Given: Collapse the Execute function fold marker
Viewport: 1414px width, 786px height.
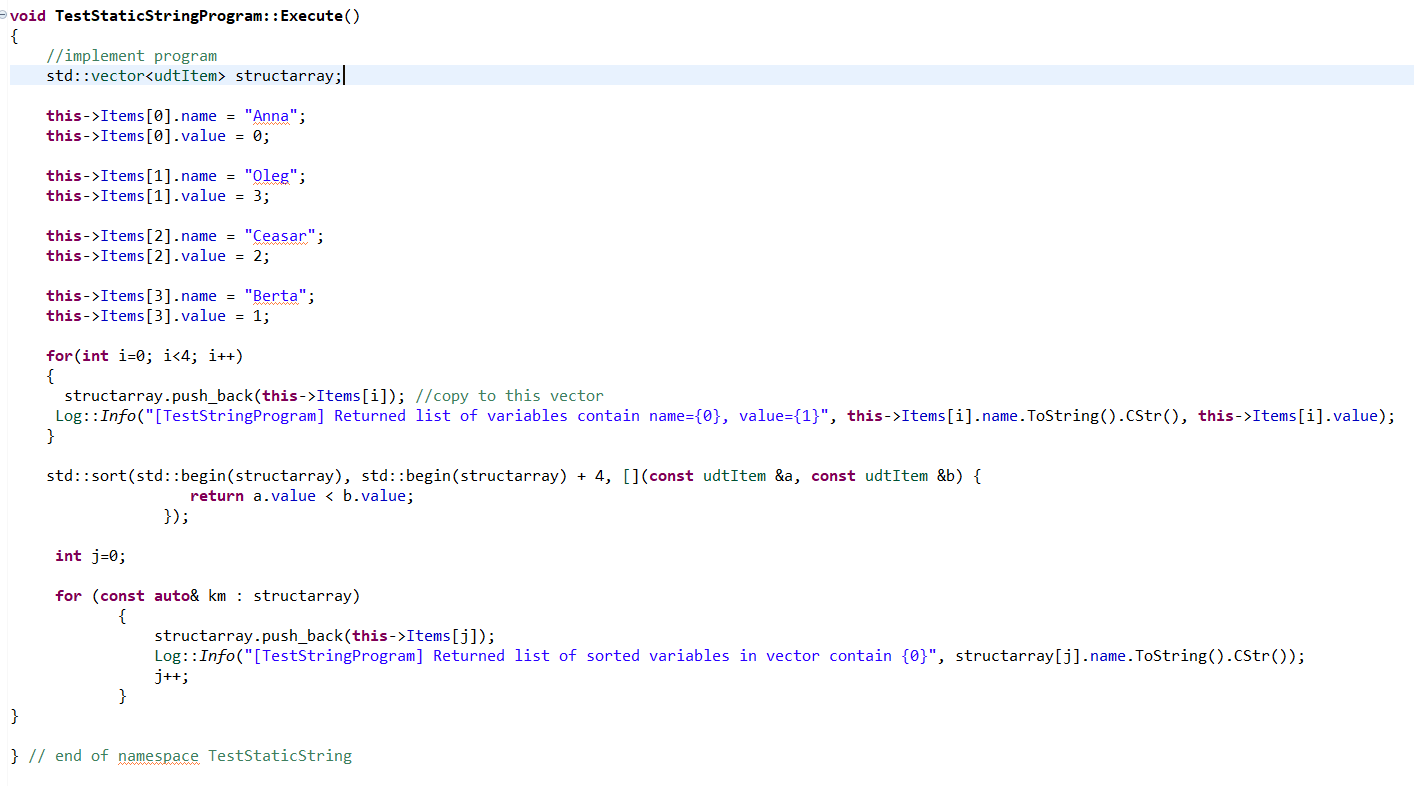Looking at the screenshot, I should pyautogui.click(x=4, y=16).
